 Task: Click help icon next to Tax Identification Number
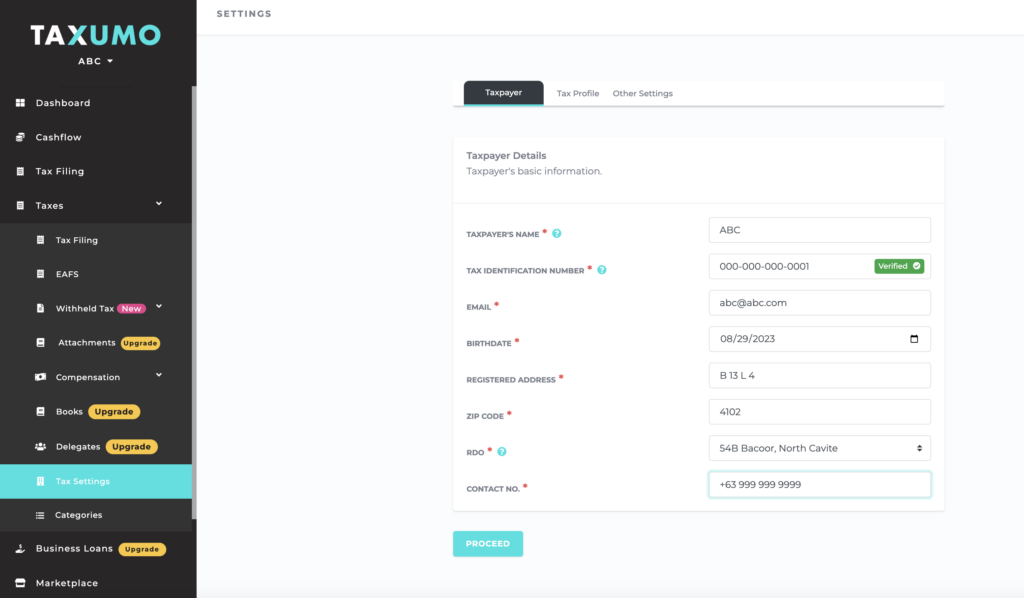(x=602, y=270)
